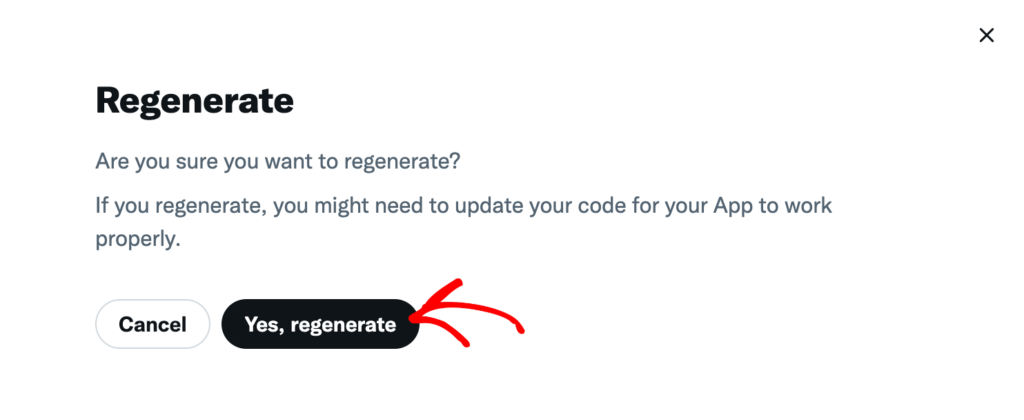This screenshot has height=420, width=1024.
Task: Select the white outlined Cancel button
Action: coord(153,324)
